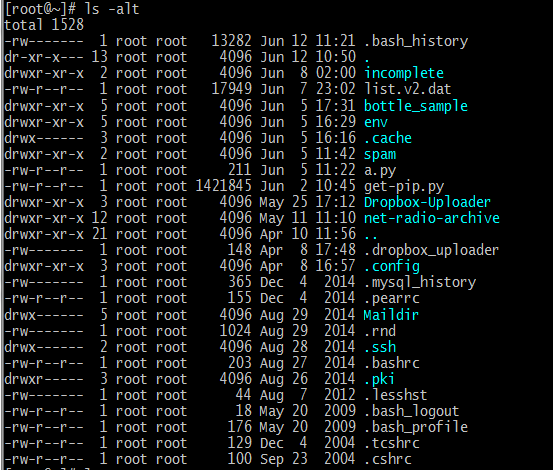Click on list.v2.dat filename

coord(408,89)
